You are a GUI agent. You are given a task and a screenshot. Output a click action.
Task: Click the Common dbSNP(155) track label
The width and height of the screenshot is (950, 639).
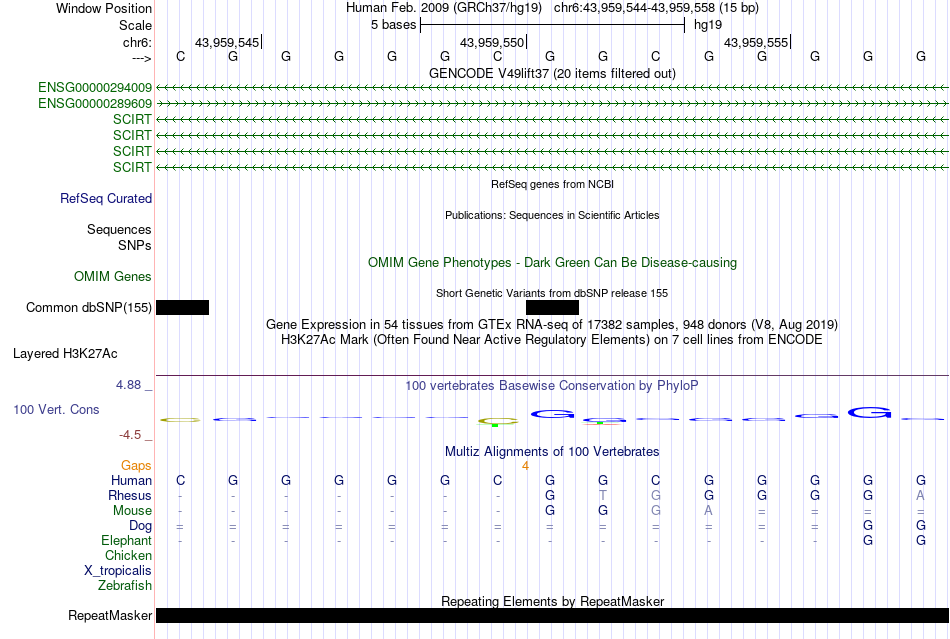(89, 308)
